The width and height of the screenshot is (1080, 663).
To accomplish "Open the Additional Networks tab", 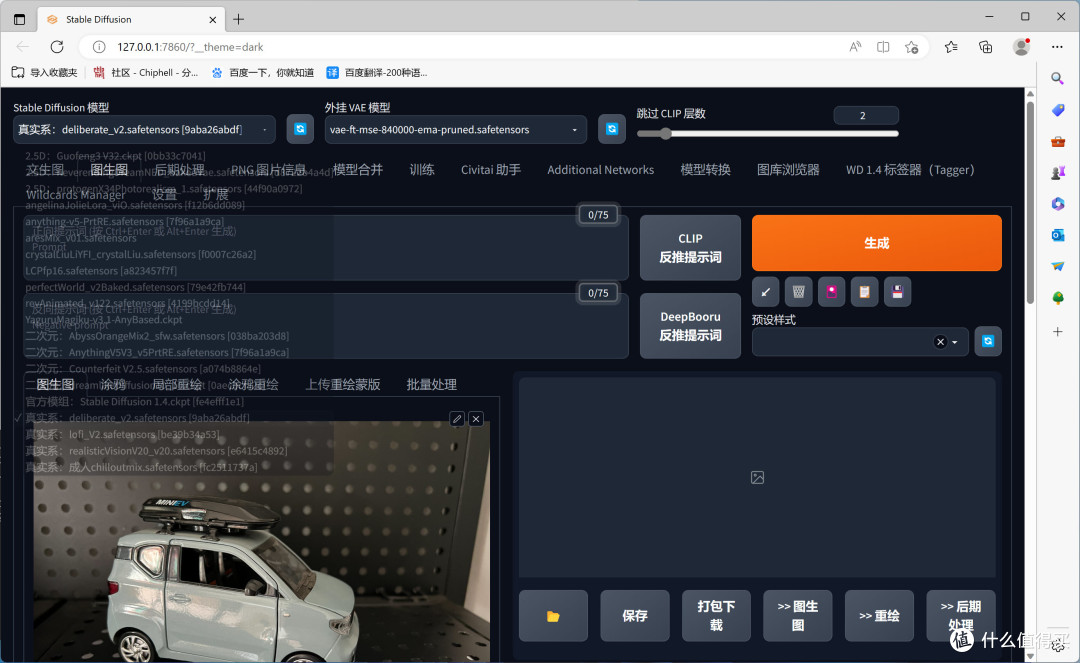I will [601, 169].
